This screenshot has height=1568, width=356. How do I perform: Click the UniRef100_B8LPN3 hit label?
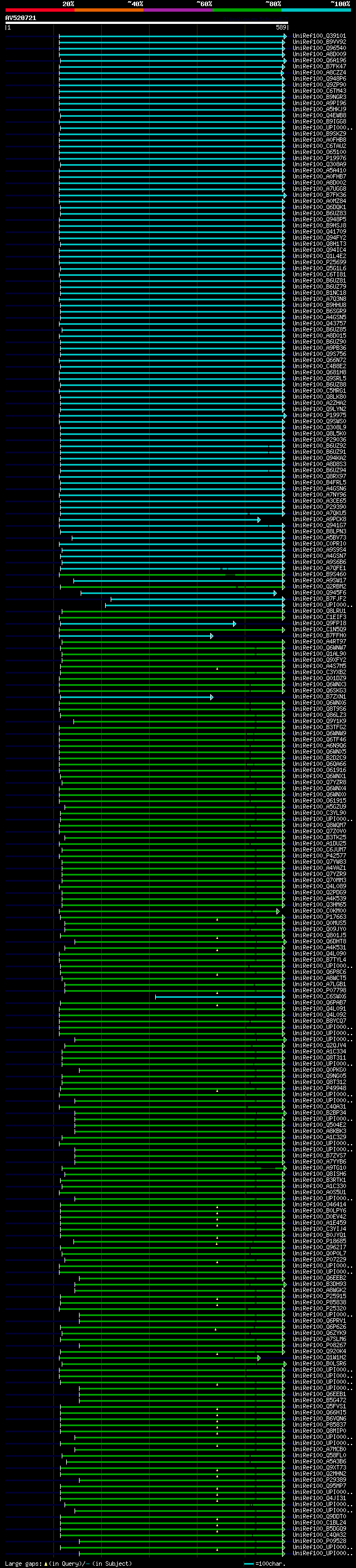click(319, 532)
